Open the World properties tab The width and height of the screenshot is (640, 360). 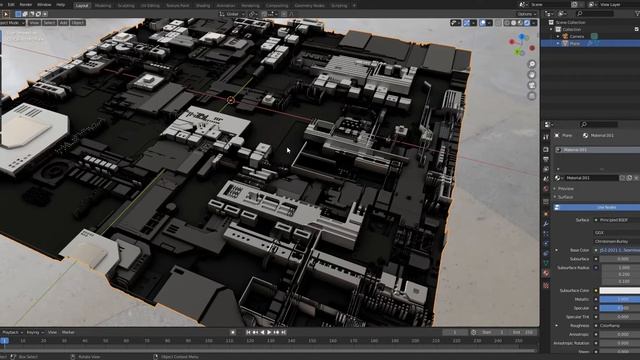click(546, 189)
